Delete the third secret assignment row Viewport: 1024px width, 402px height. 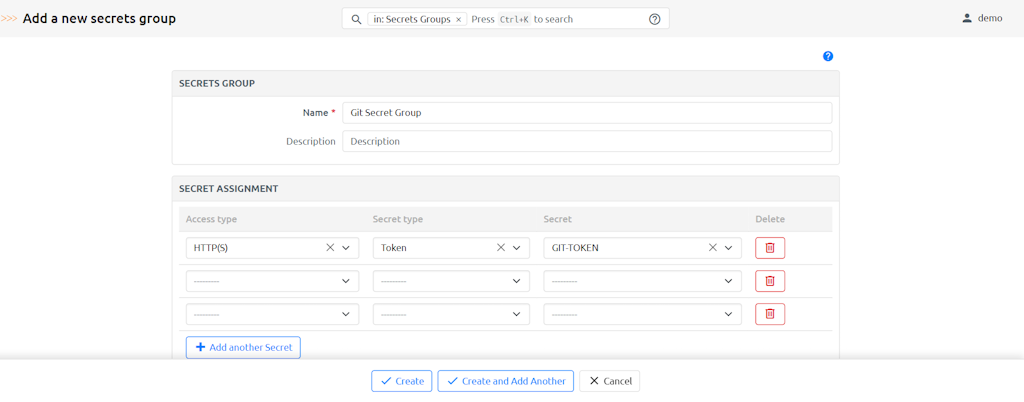[x=769, y=314]
